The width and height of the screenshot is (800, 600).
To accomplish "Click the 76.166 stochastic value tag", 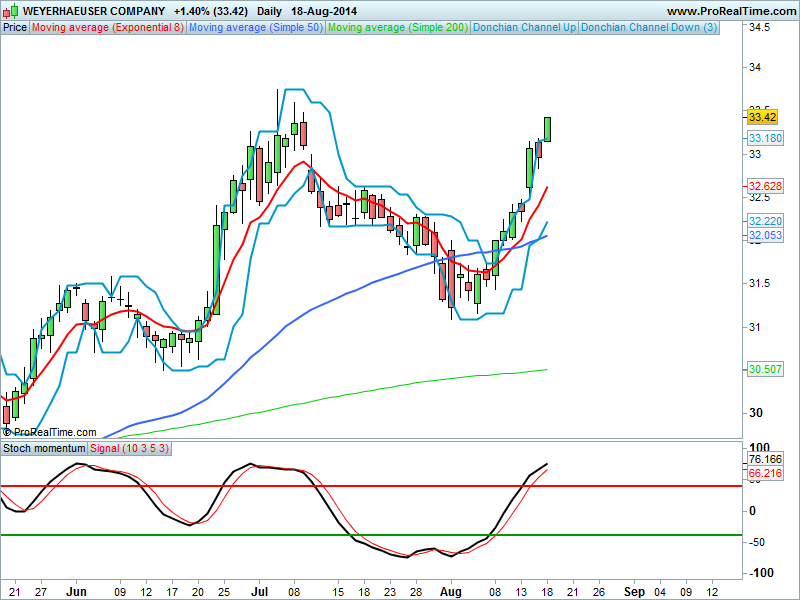I will tap(765, 459).
